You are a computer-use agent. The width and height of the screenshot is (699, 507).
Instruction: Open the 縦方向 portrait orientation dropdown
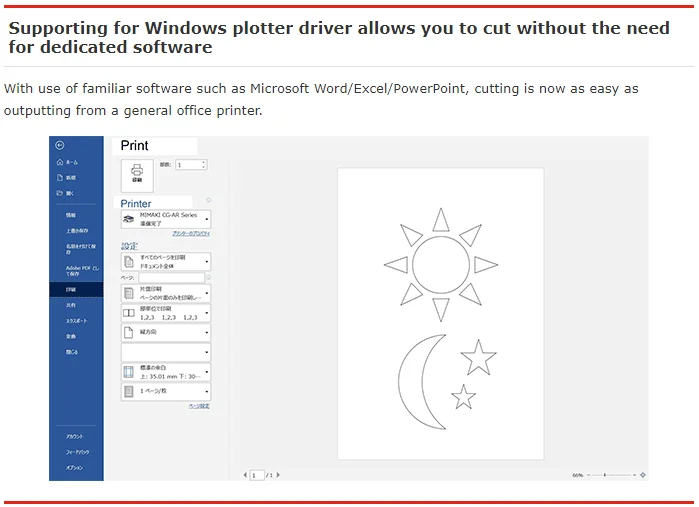[166, 333]
